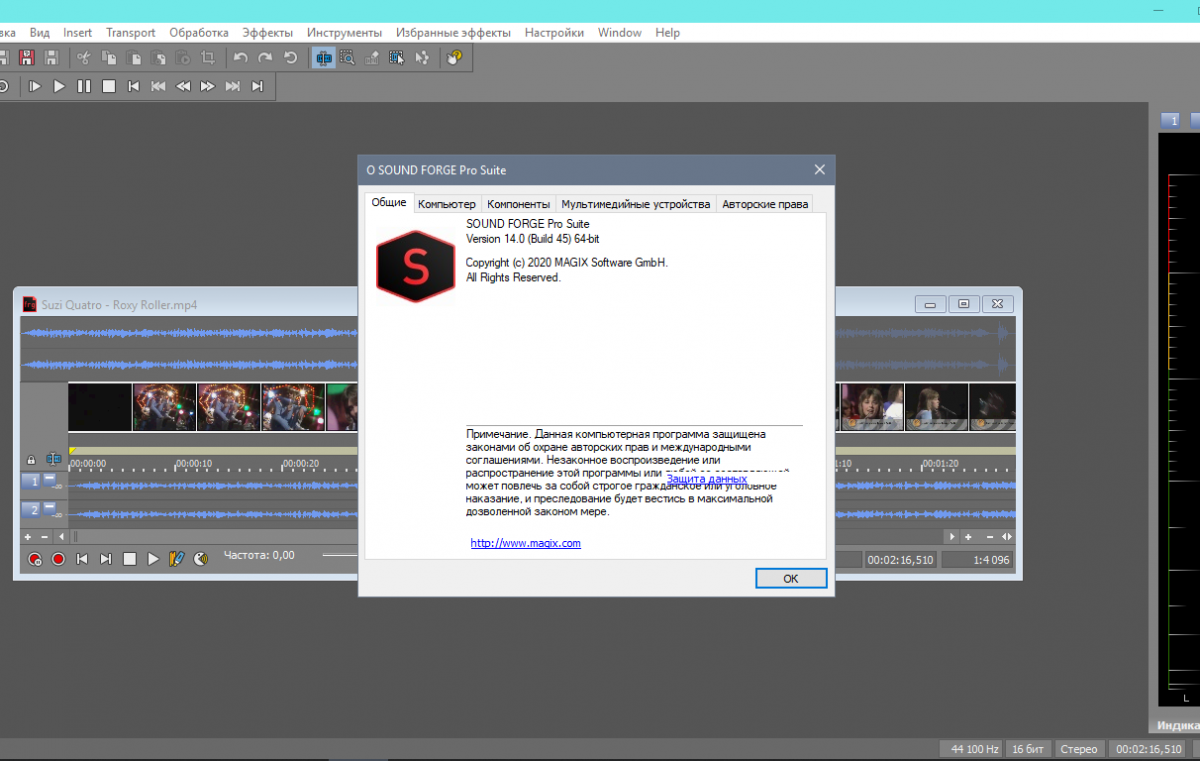
Task: Minimize channel 1 with its dash button
Action: point(49,480)
